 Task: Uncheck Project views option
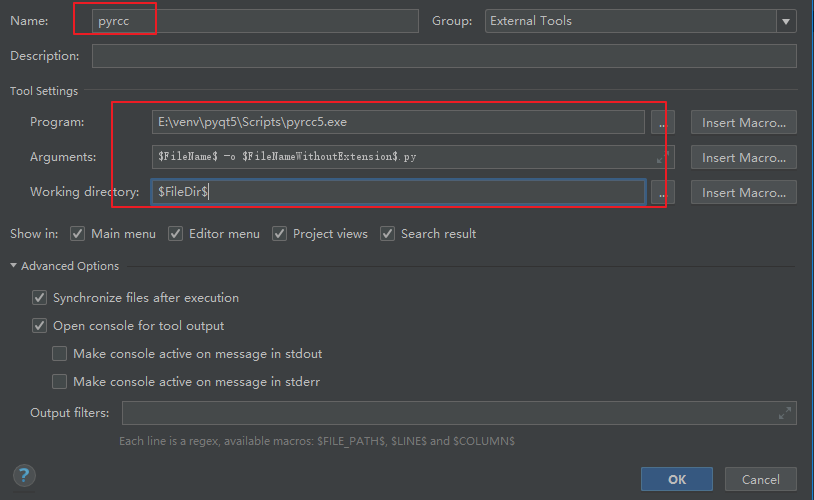[x=279, y=234]
